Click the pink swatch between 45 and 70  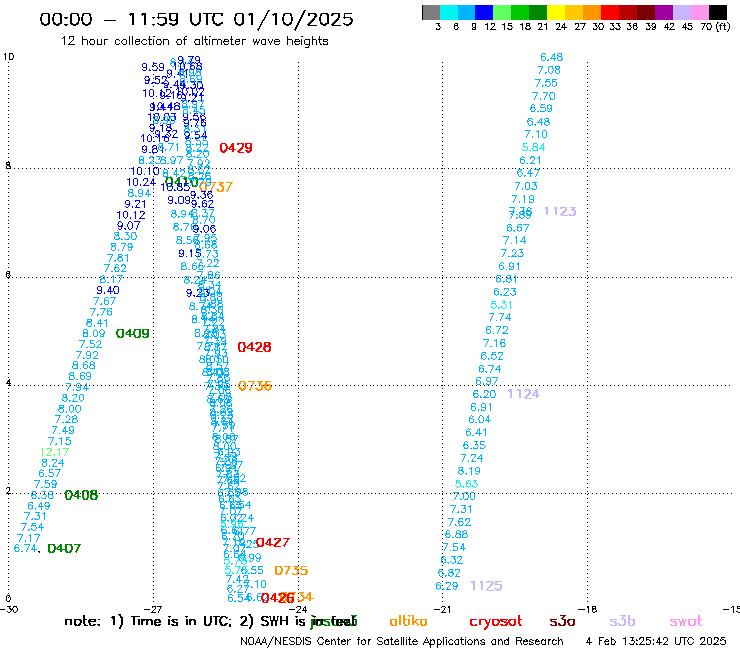pos(699,12)
